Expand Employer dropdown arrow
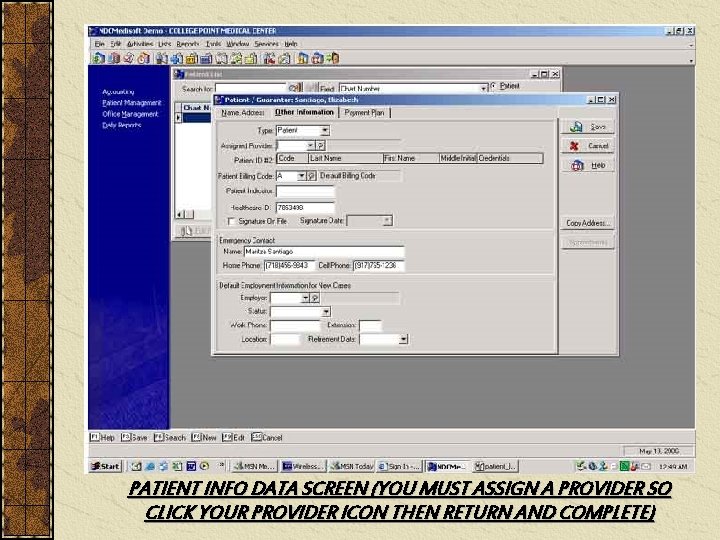Screen dimensions: 720x540 point(305,298)
